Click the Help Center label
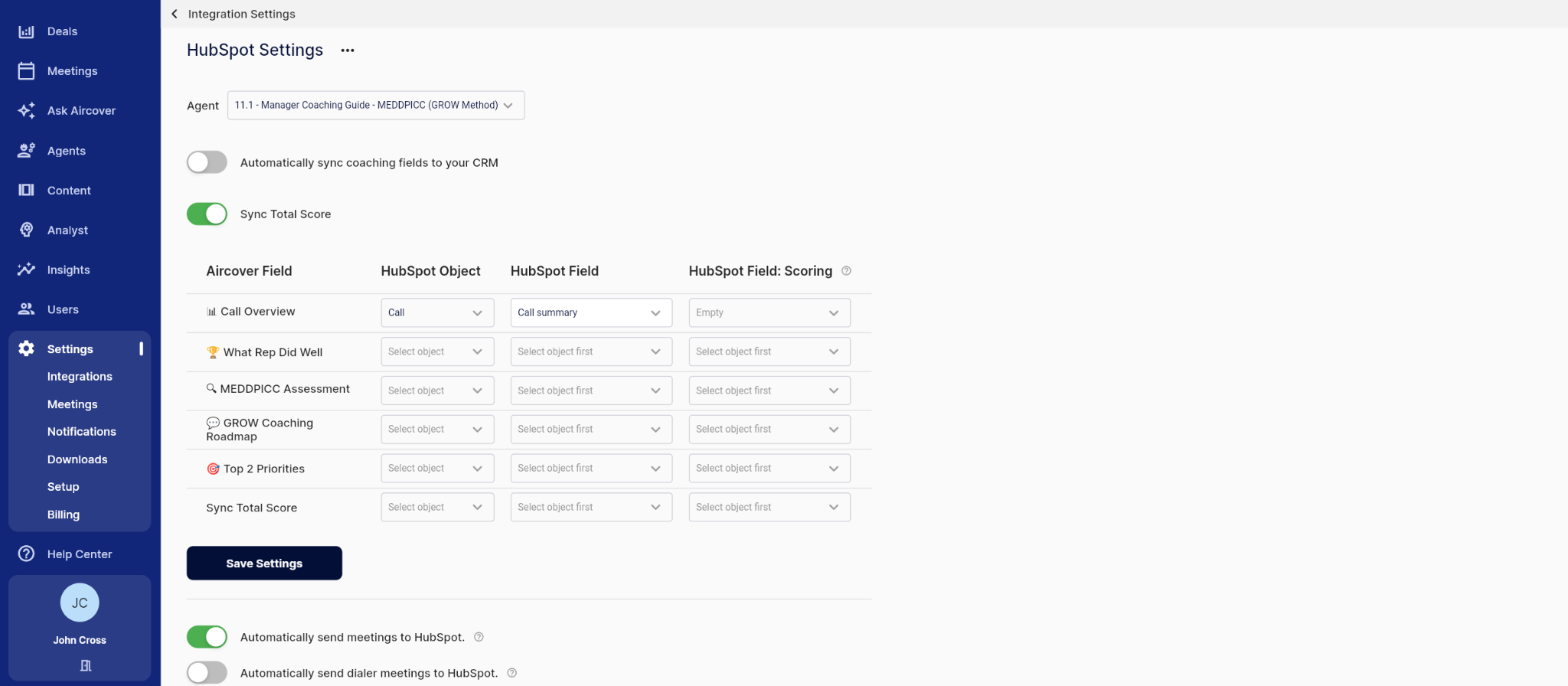This screenshot has width=1568, height=686. 80,554
